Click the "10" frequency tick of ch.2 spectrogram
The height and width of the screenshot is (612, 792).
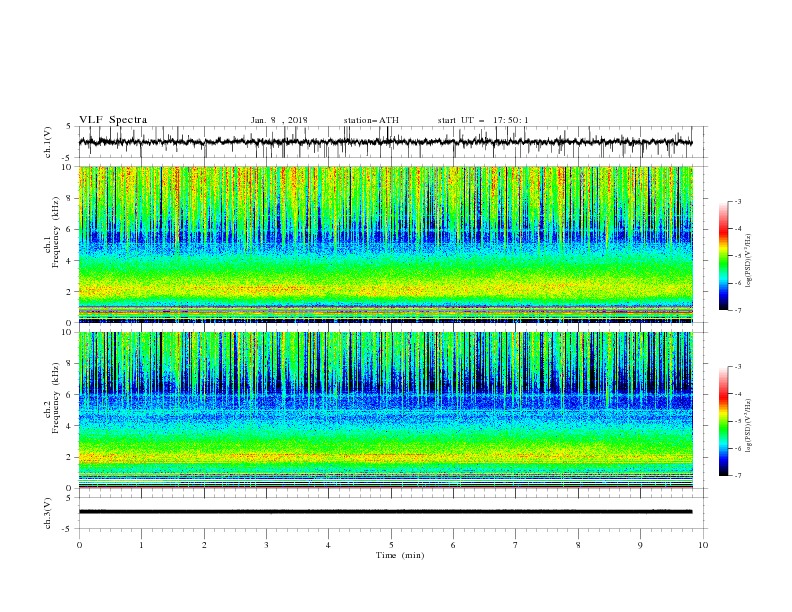tap(66, 332)
